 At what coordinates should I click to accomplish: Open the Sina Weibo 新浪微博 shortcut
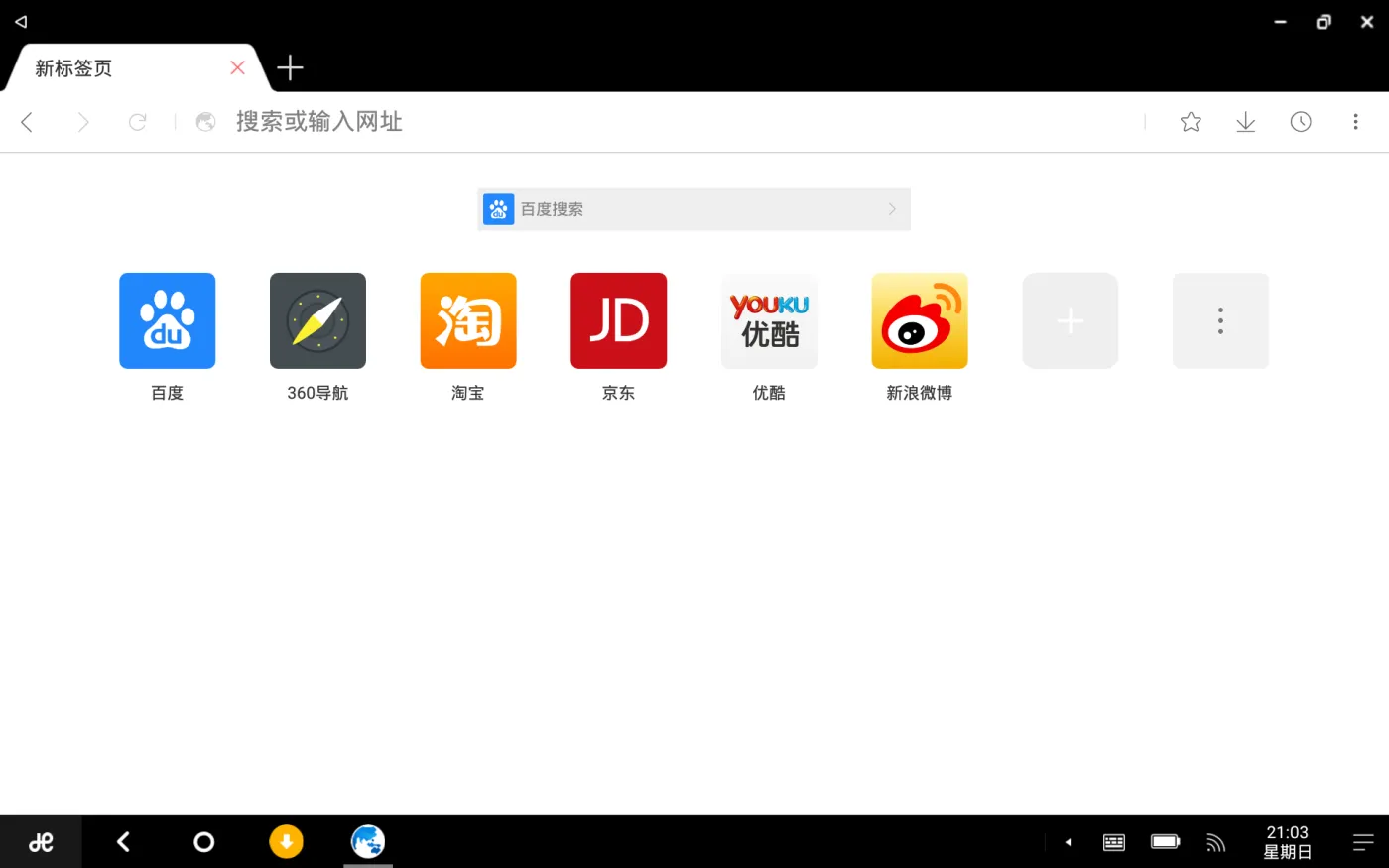920,320
